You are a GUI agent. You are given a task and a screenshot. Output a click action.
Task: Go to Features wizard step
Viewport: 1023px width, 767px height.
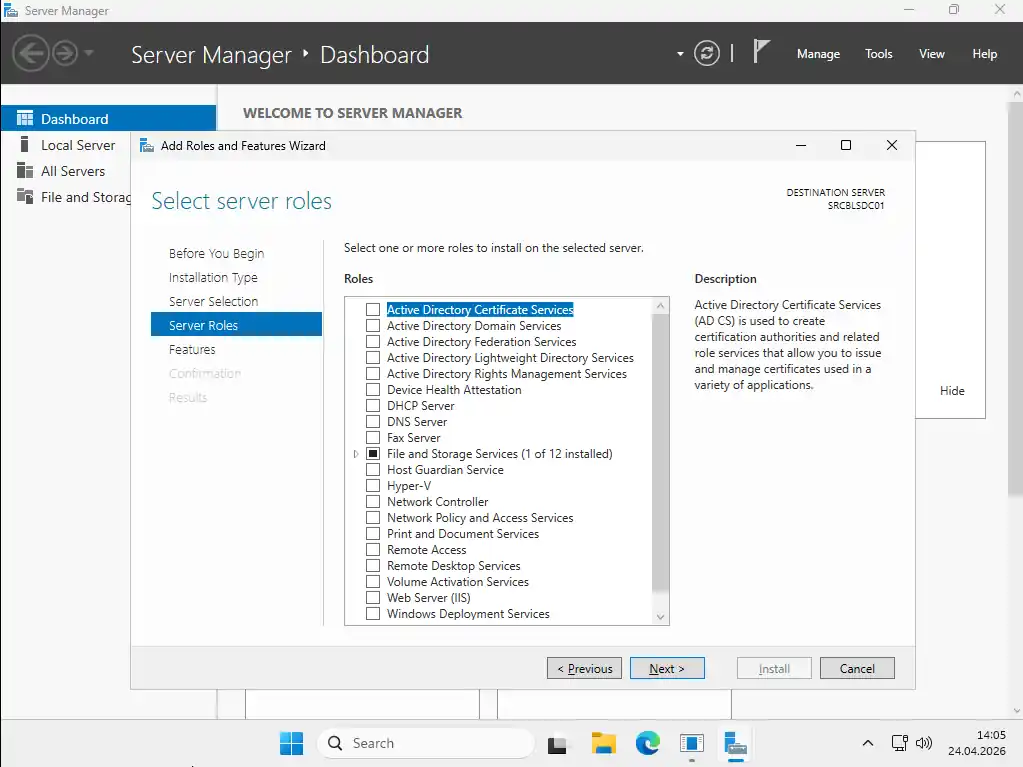point(192,350)
